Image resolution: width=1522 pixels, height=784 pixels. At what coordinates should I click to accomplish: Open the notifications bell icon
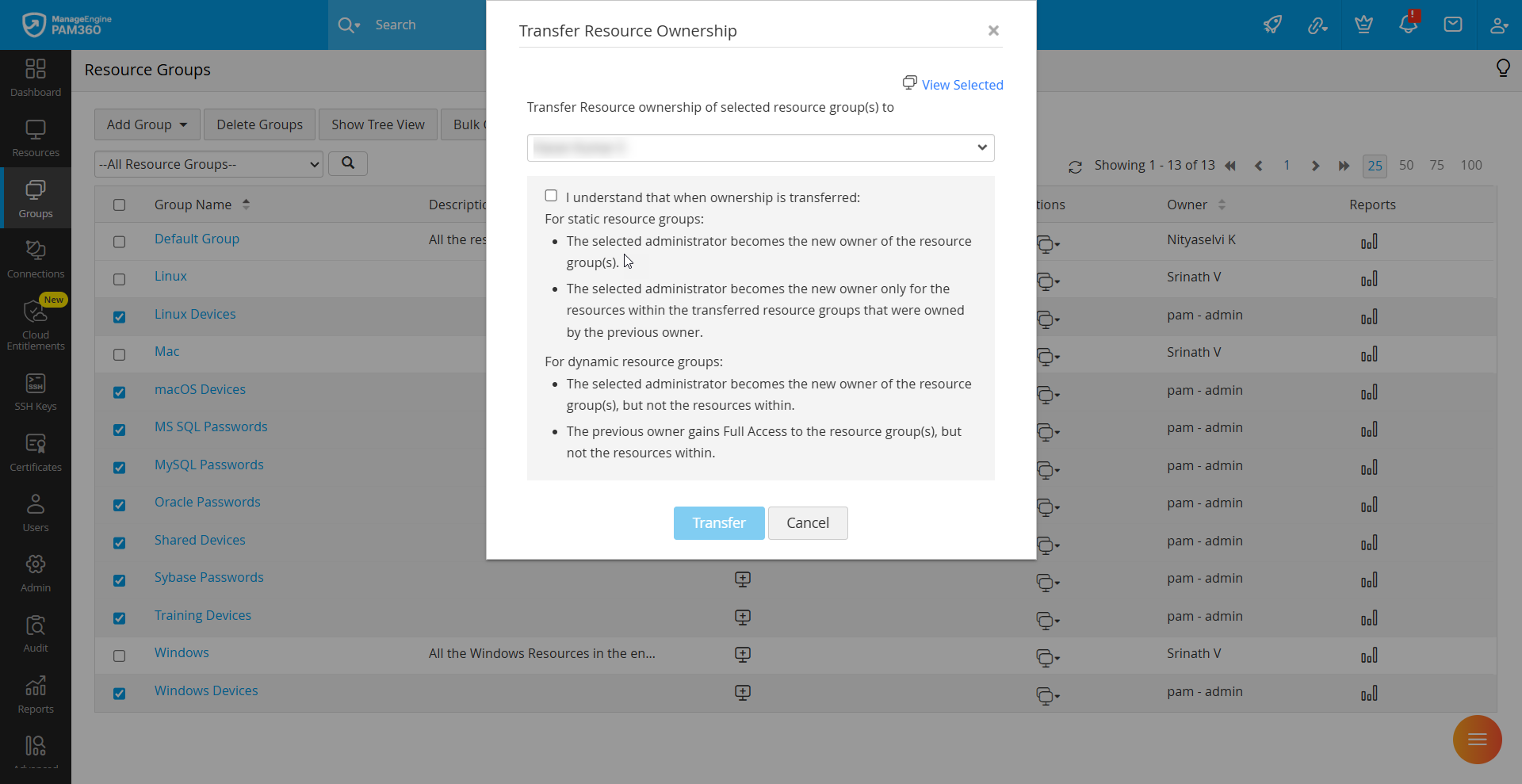pyautogui.click(x=1408, y=25)
